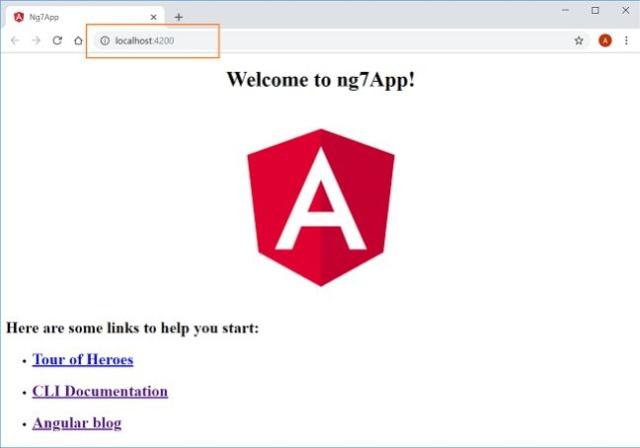The height and width of the screenshot is (448, 640).
Task: Click the browser back arrow
Action: coord(15,40)
